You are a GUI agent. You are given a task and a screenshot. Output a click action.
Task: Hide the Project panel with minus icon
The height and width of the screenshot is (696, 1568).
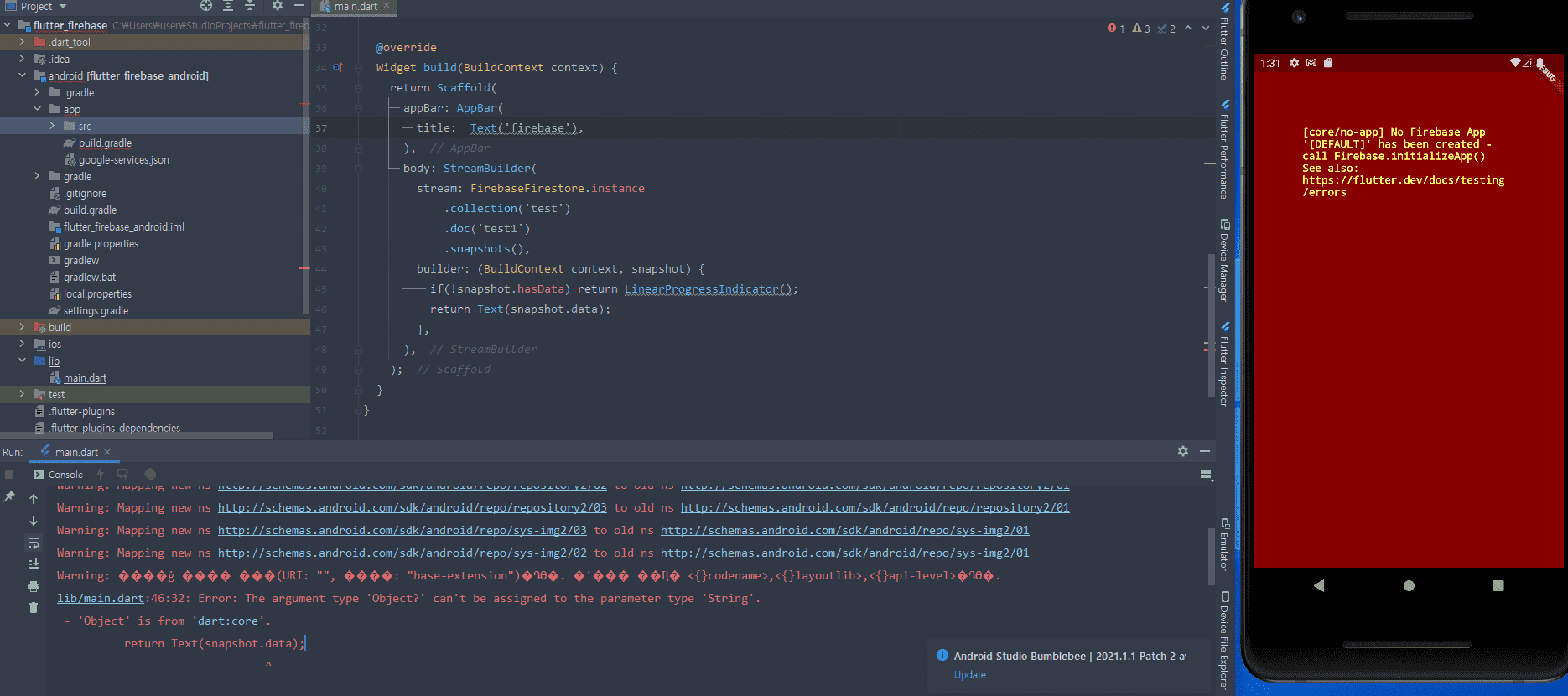[299, 6]
